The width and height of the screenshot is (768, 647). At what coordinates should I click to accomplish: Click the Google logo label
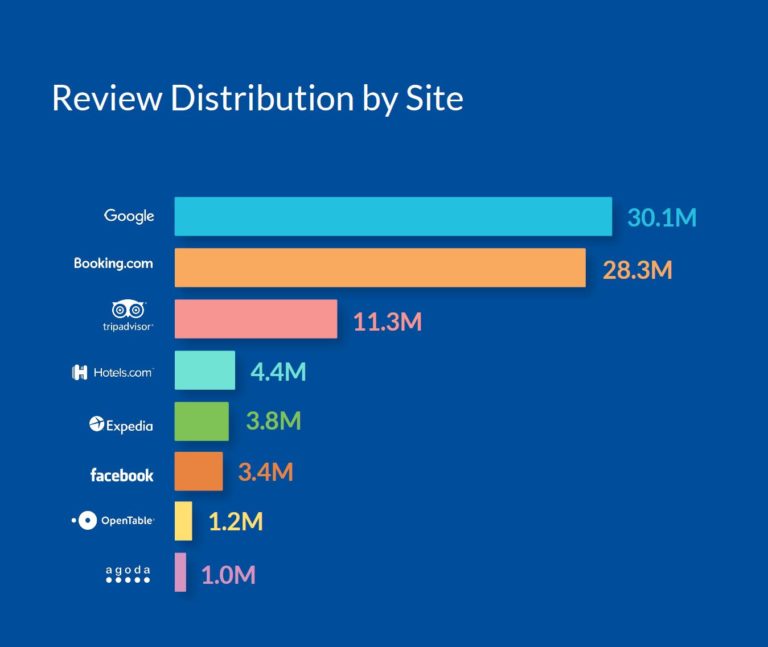[x=129, y=216]
